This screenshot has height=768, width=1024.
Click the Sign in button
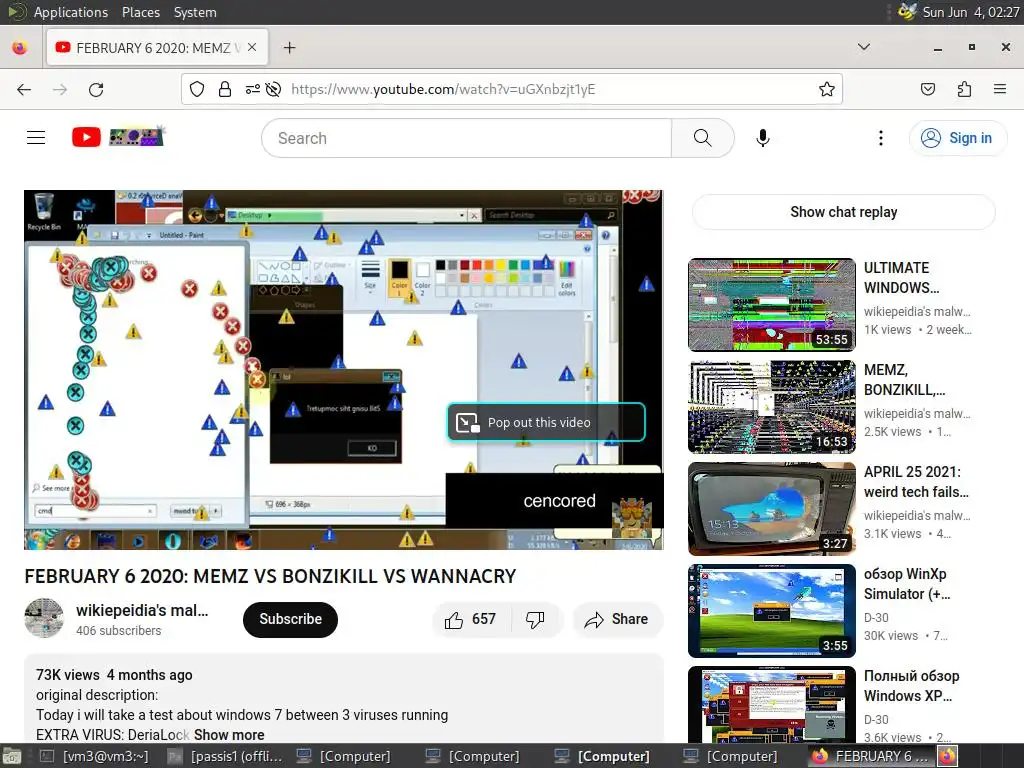[958, 138]
